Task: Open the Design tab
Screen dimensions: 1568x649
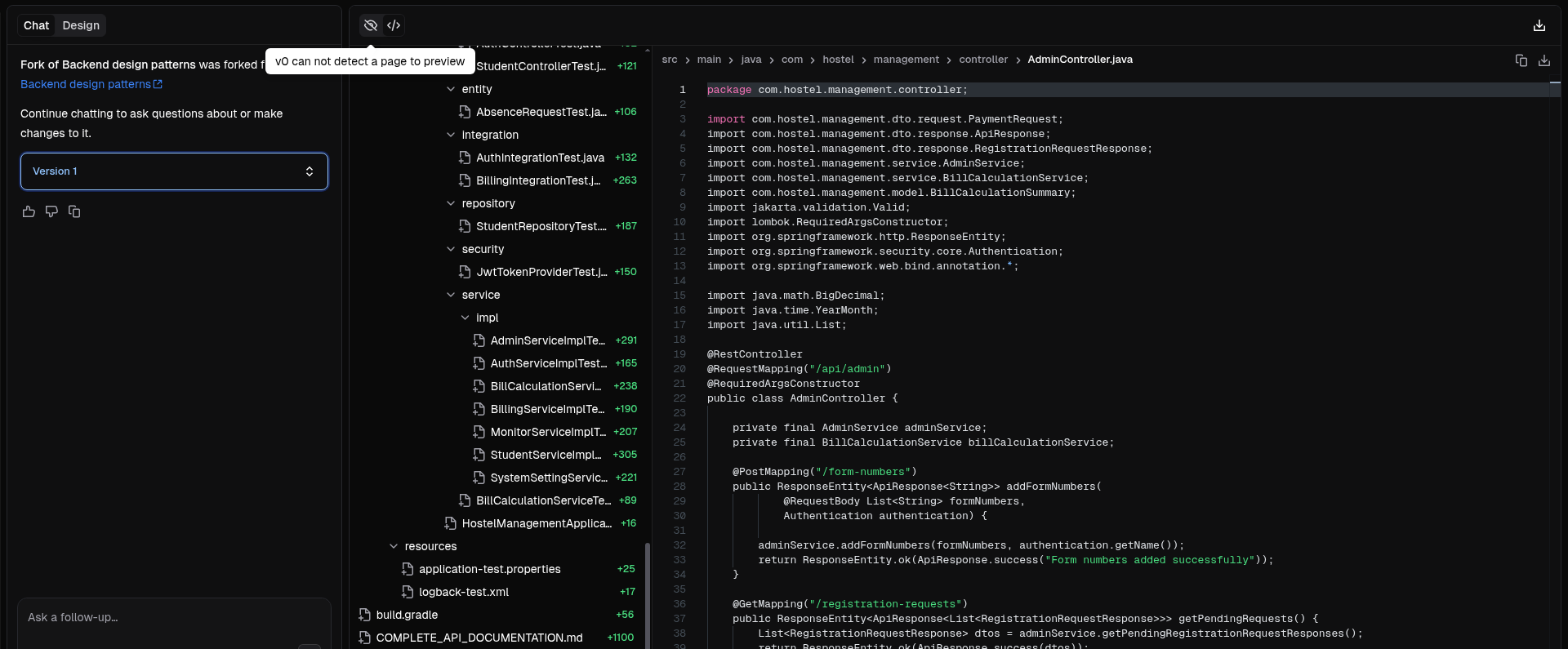Action: point(81,25)
